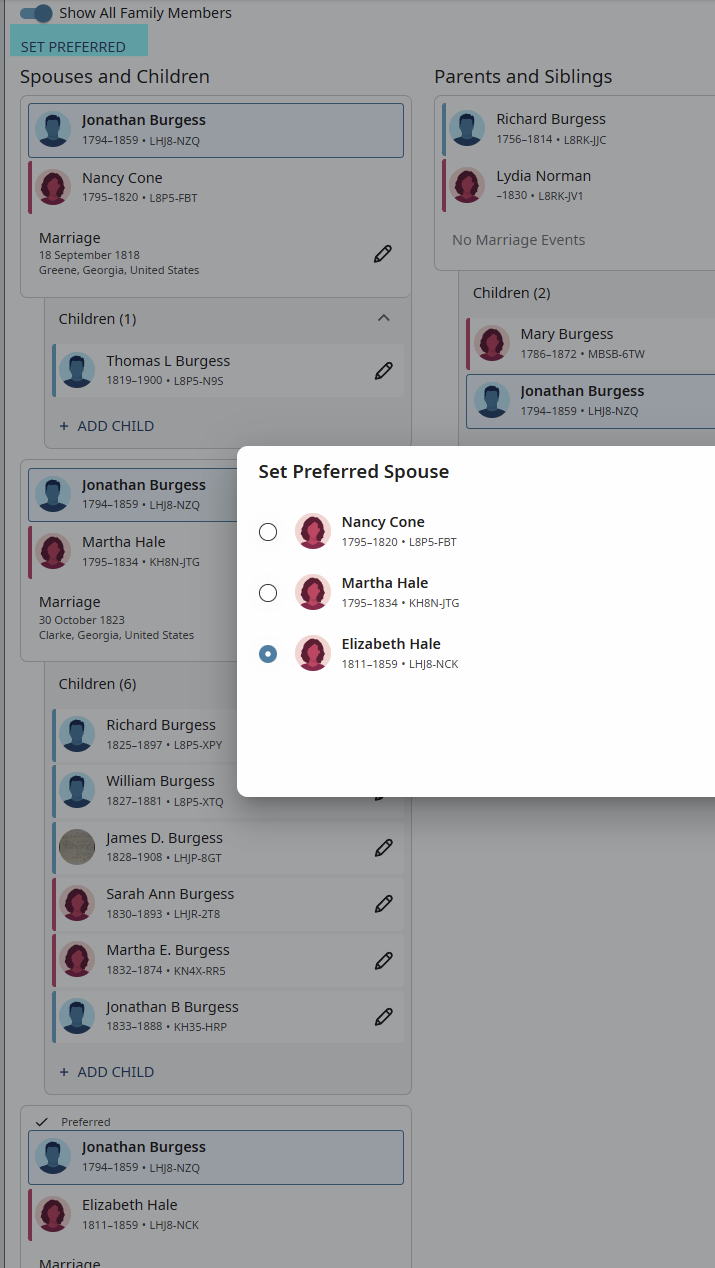Screen dimensions: 715x1268
Task: Open James D. Burgess portrait photo
Action: tap(77, 847)
